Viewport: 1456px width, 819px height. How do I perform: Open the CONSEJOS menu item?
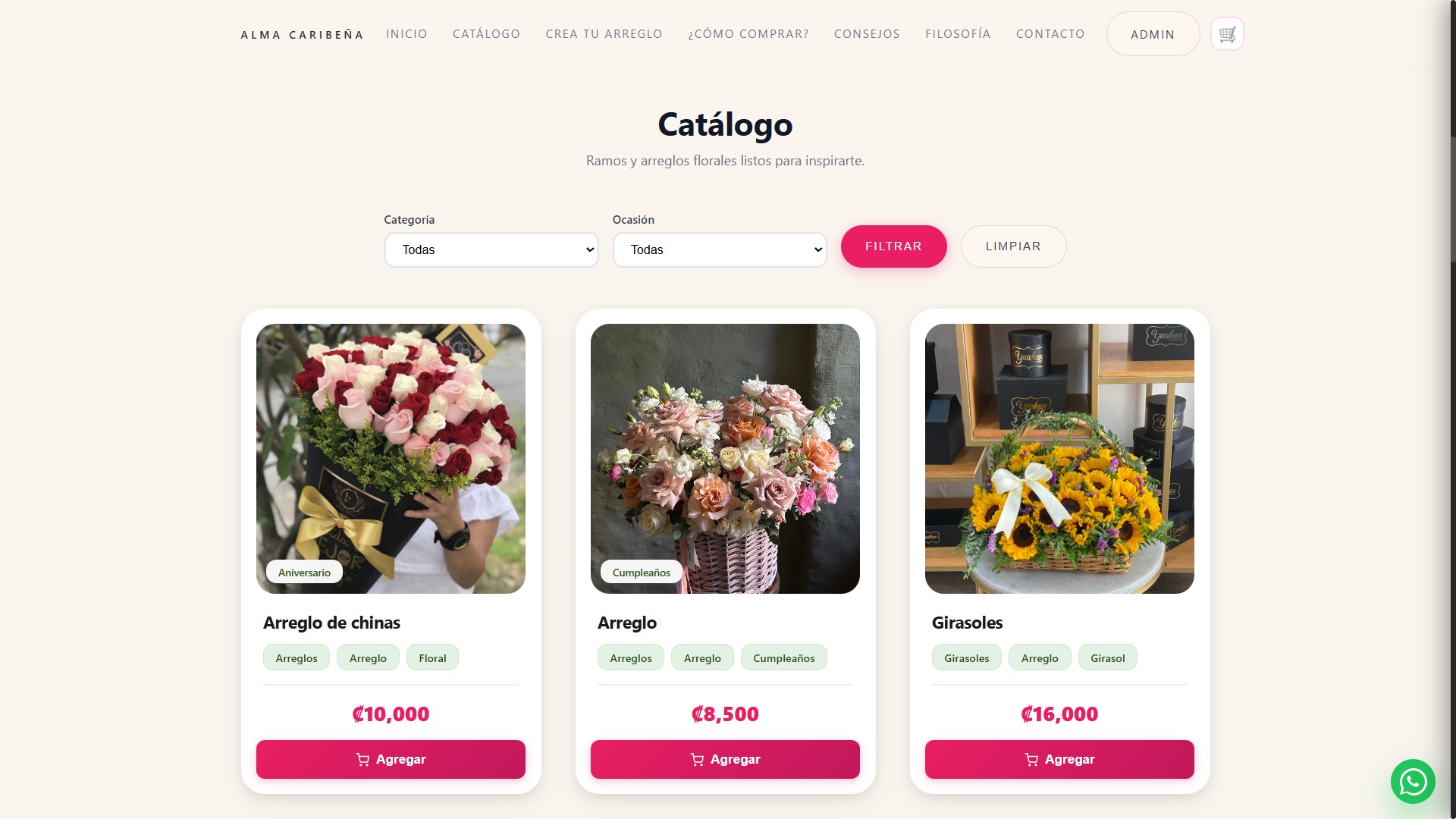867,34
